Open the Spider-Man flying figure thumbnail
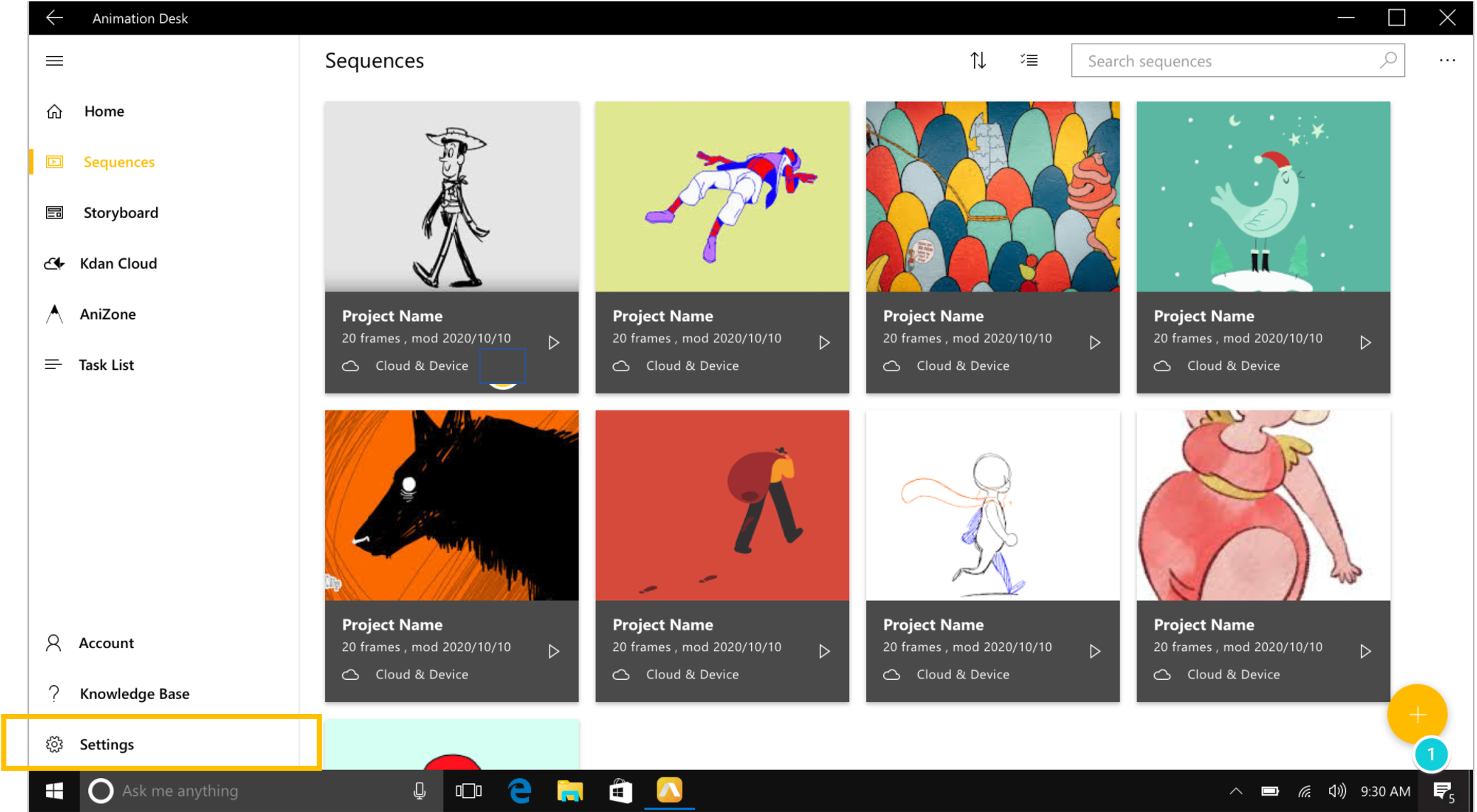The width and height of the screenshot is (1477, 812). coord(722,197)
